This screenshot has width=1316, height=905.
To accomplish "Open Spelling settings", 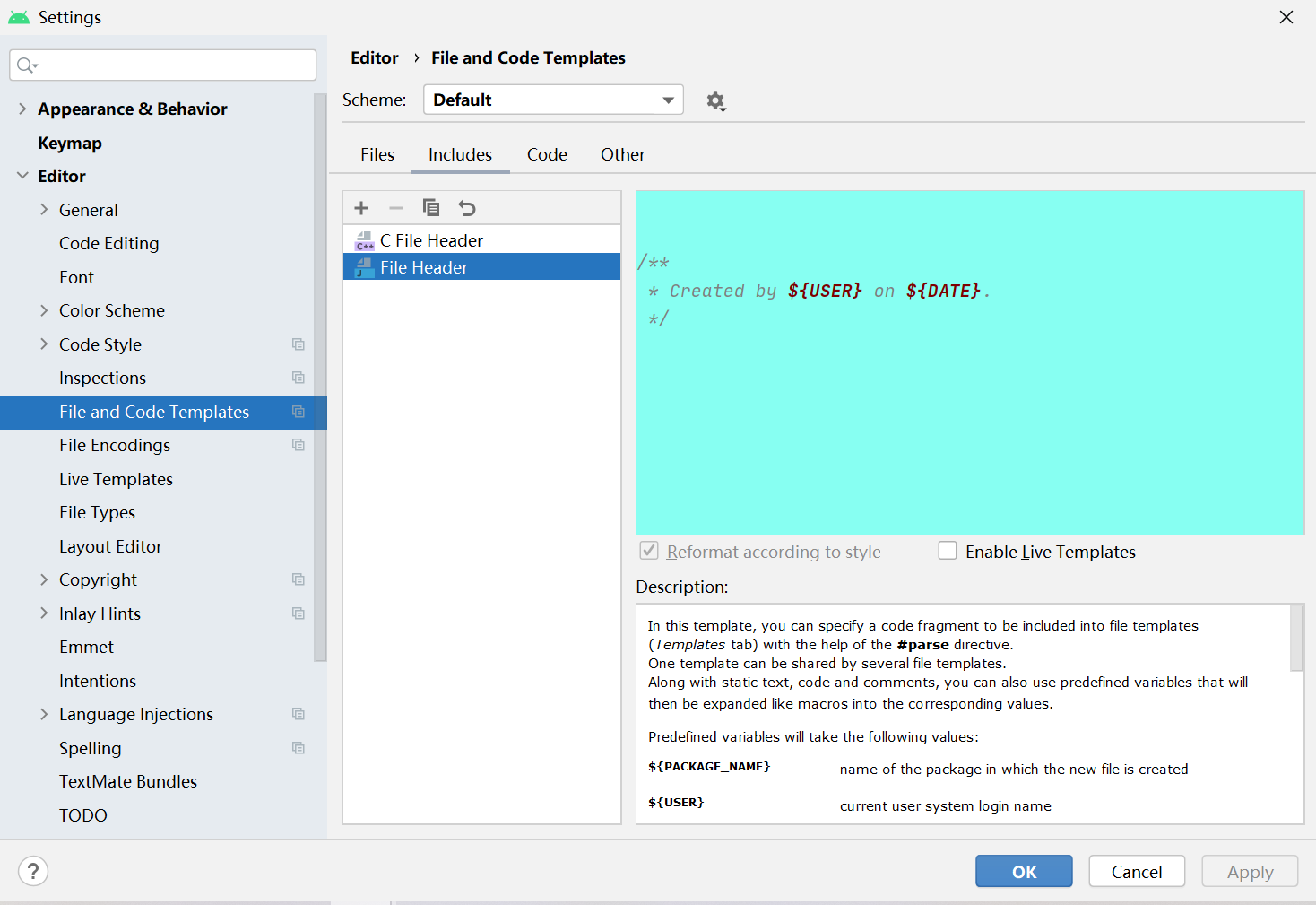I will pyautogui.click(x=90, y=748).
